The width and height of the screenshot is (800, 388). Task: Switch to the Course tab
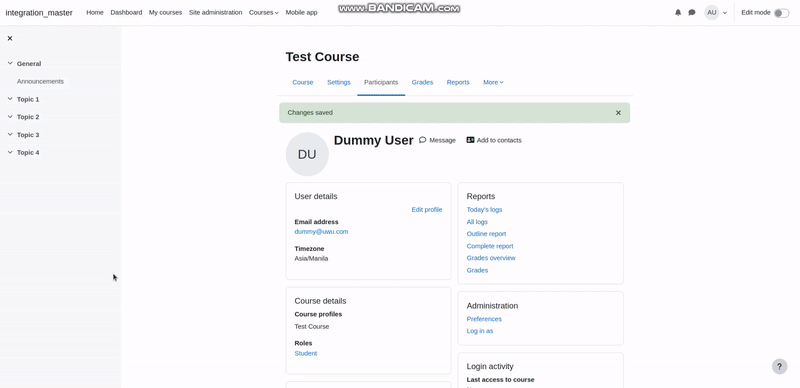pyautogui.click(x=303, y=82)
